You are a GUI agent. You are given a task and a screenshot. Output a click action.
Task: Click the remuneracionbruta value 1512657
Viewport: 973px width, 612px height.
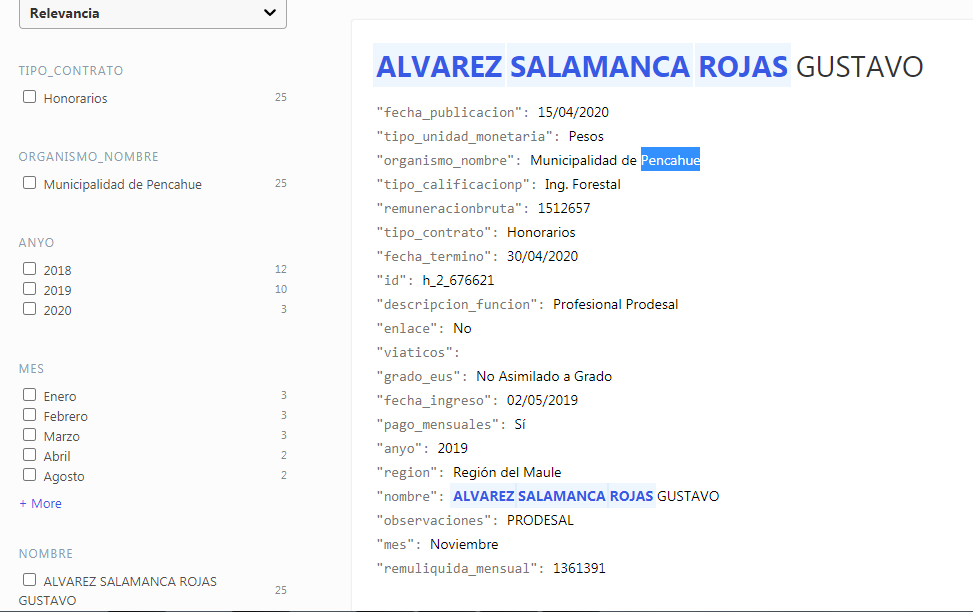point(563,209)
